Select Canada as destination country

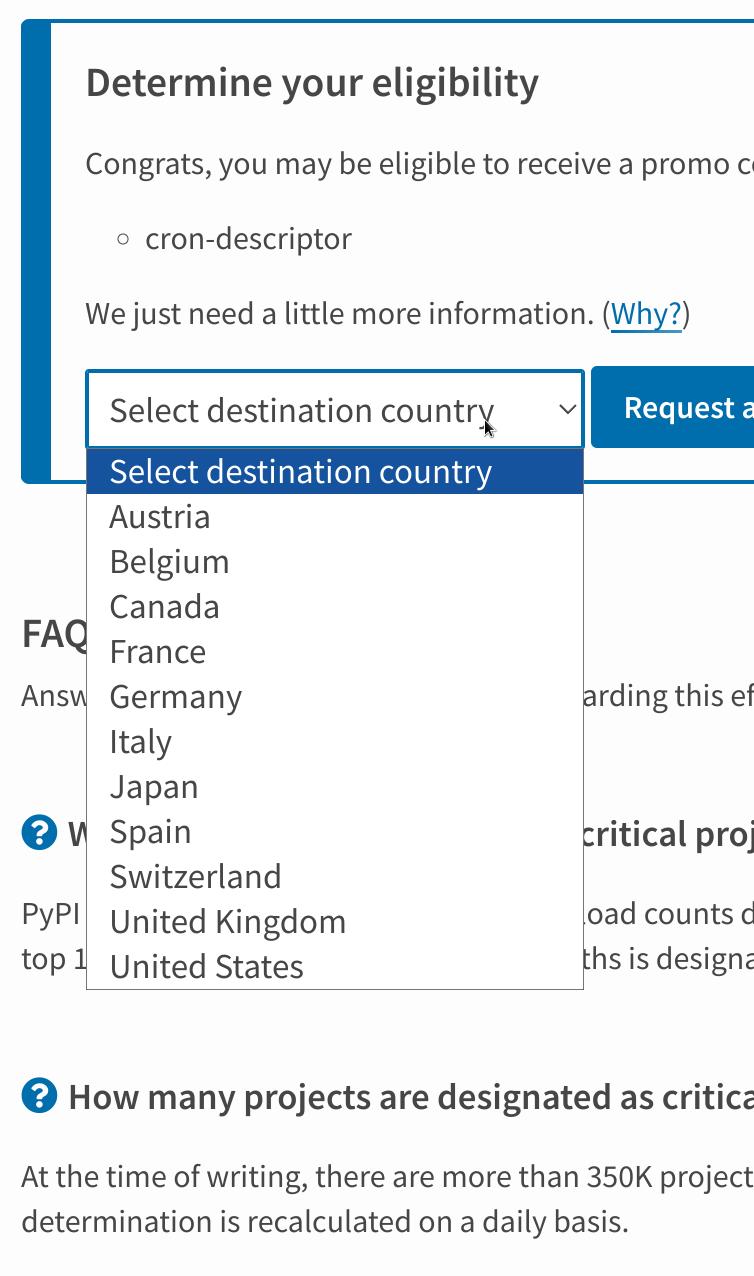coord(335,607)
